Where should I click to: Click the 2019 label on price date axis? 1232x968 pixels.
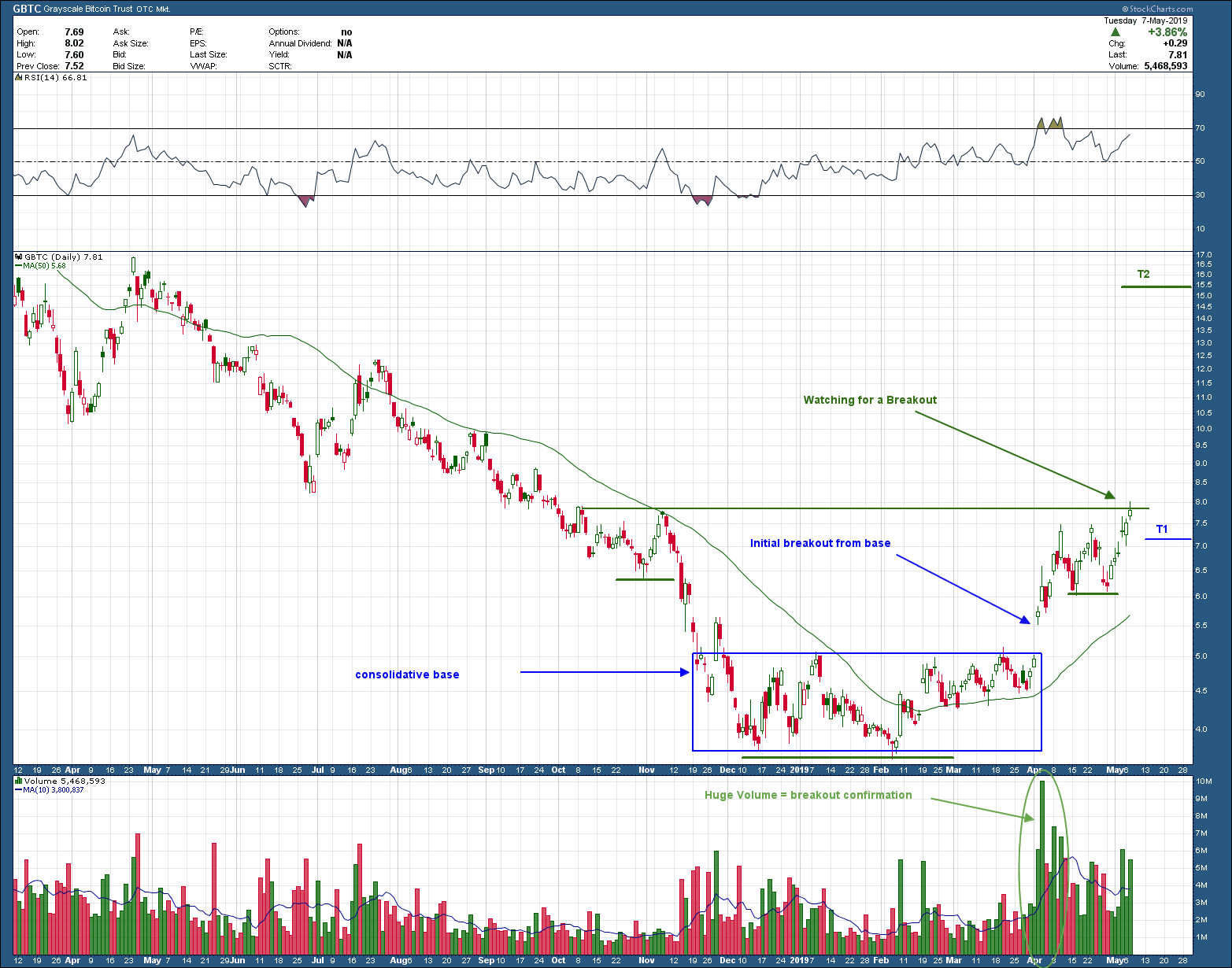tap(801, 770)
